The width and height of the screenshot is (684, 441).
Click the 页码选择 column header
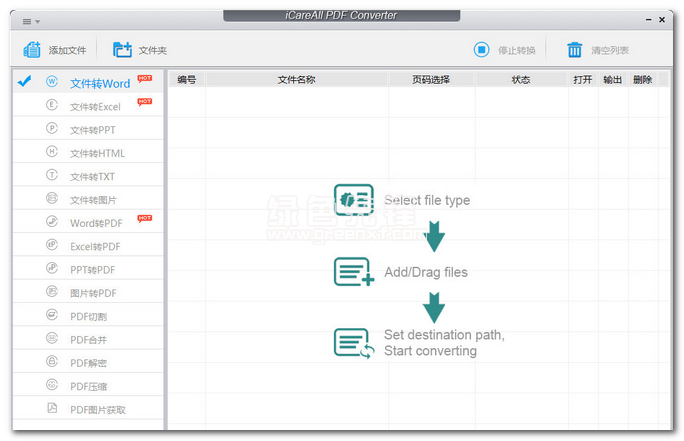431,79
